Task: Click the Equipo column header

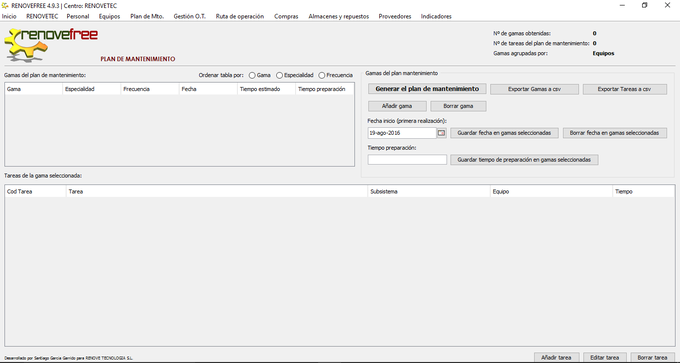Action: [x=552, y=191]
